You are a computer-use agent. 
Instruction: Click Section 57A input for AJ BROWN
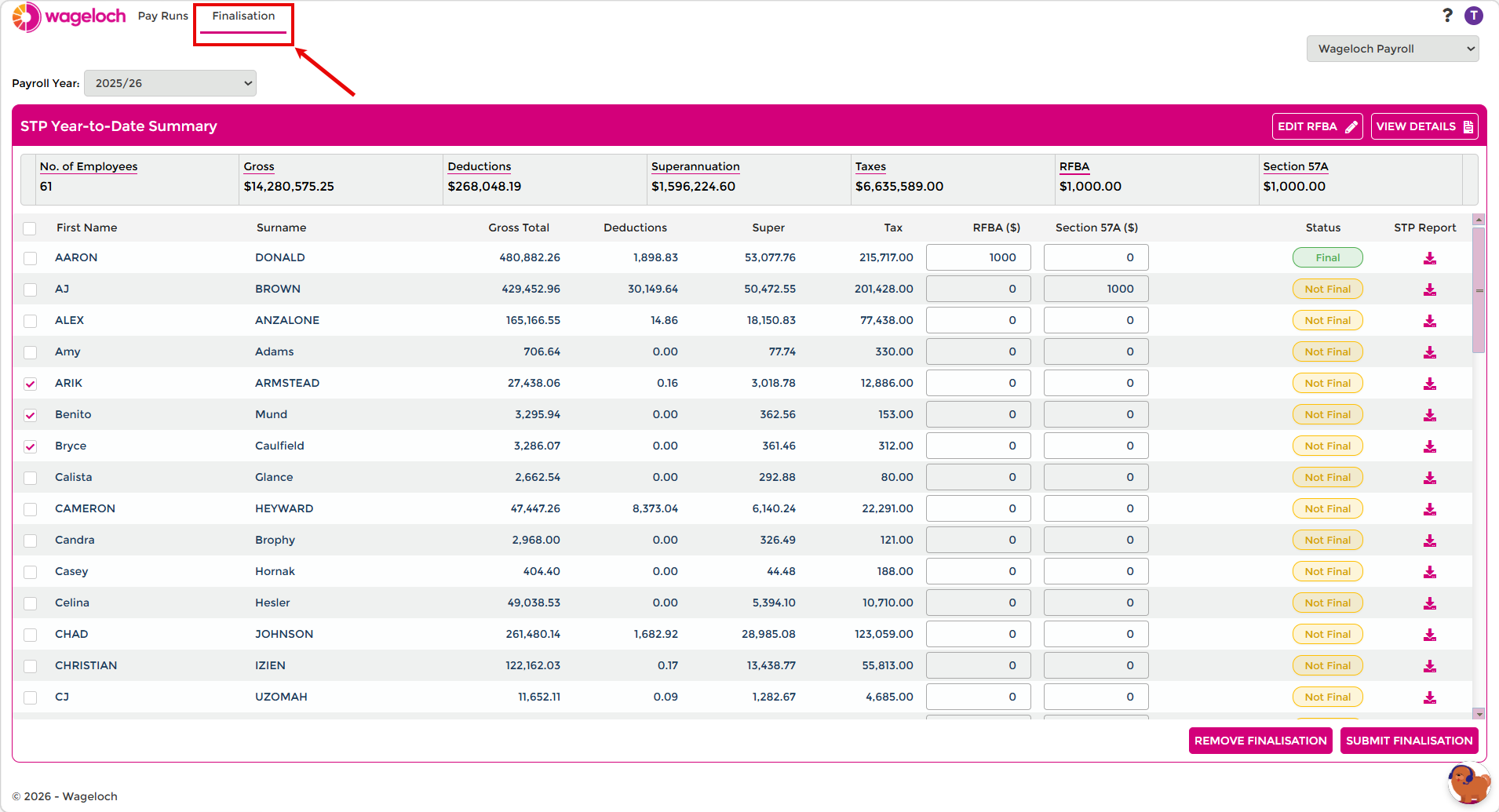[x=1096, y=289]
